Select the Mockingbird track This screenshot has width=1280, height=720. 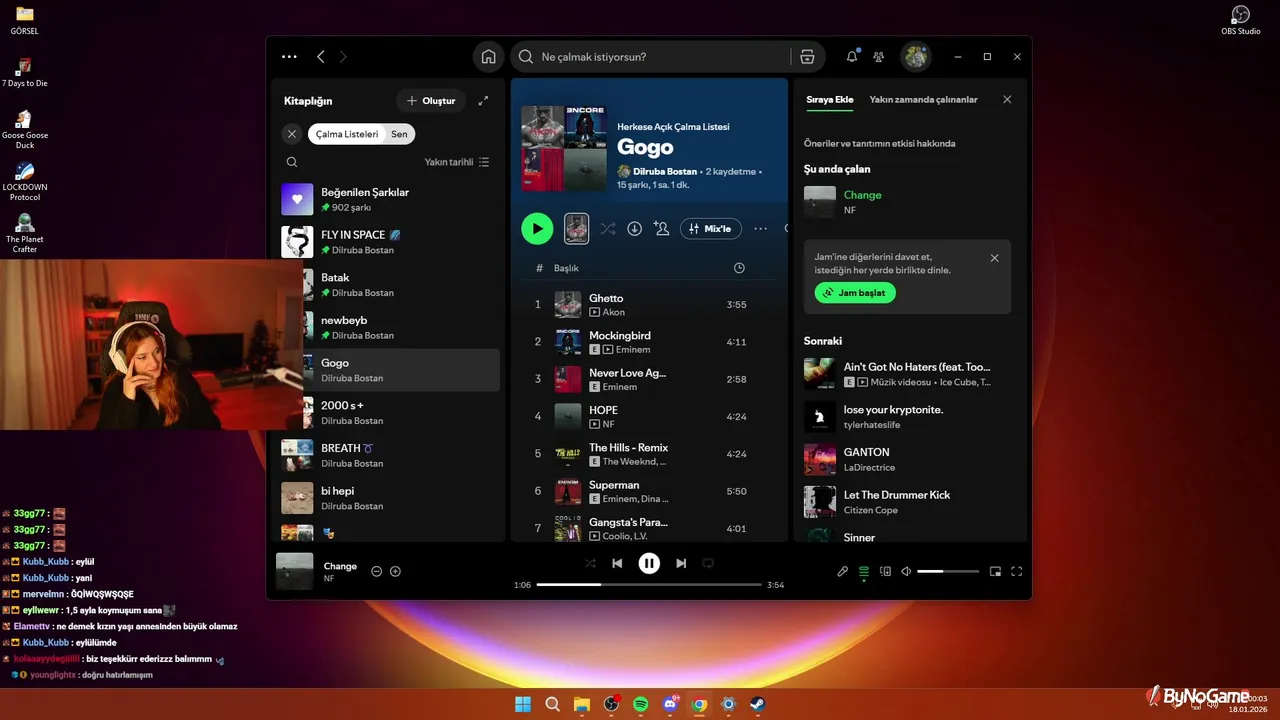(650, 342)
